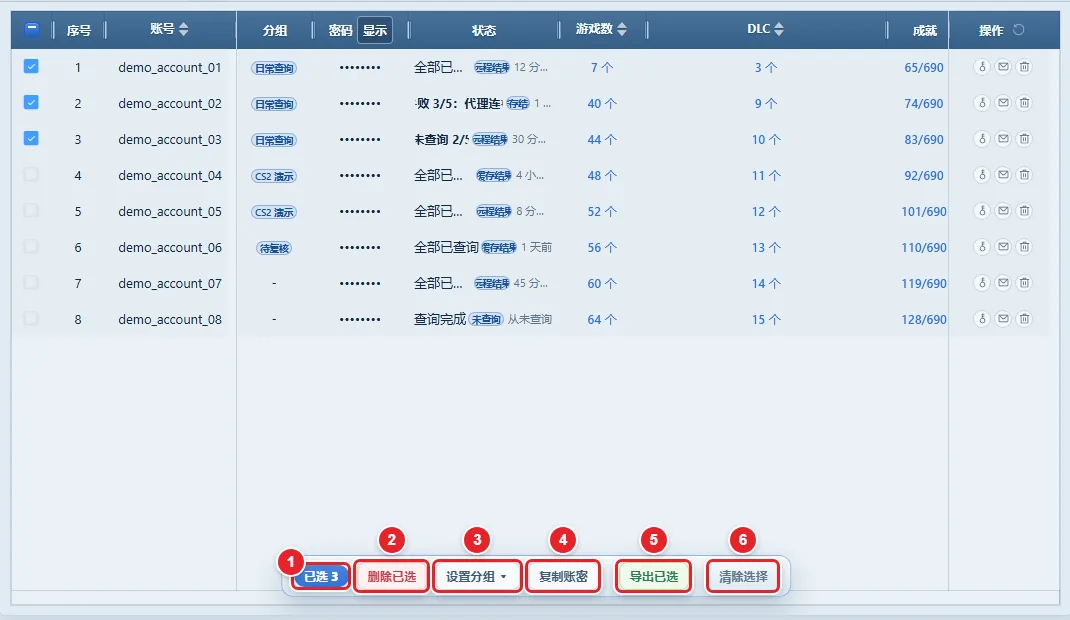1070x620 pixels.
Task: Open the 40 个 games link for demo_account_02
Action: [602, 104]
